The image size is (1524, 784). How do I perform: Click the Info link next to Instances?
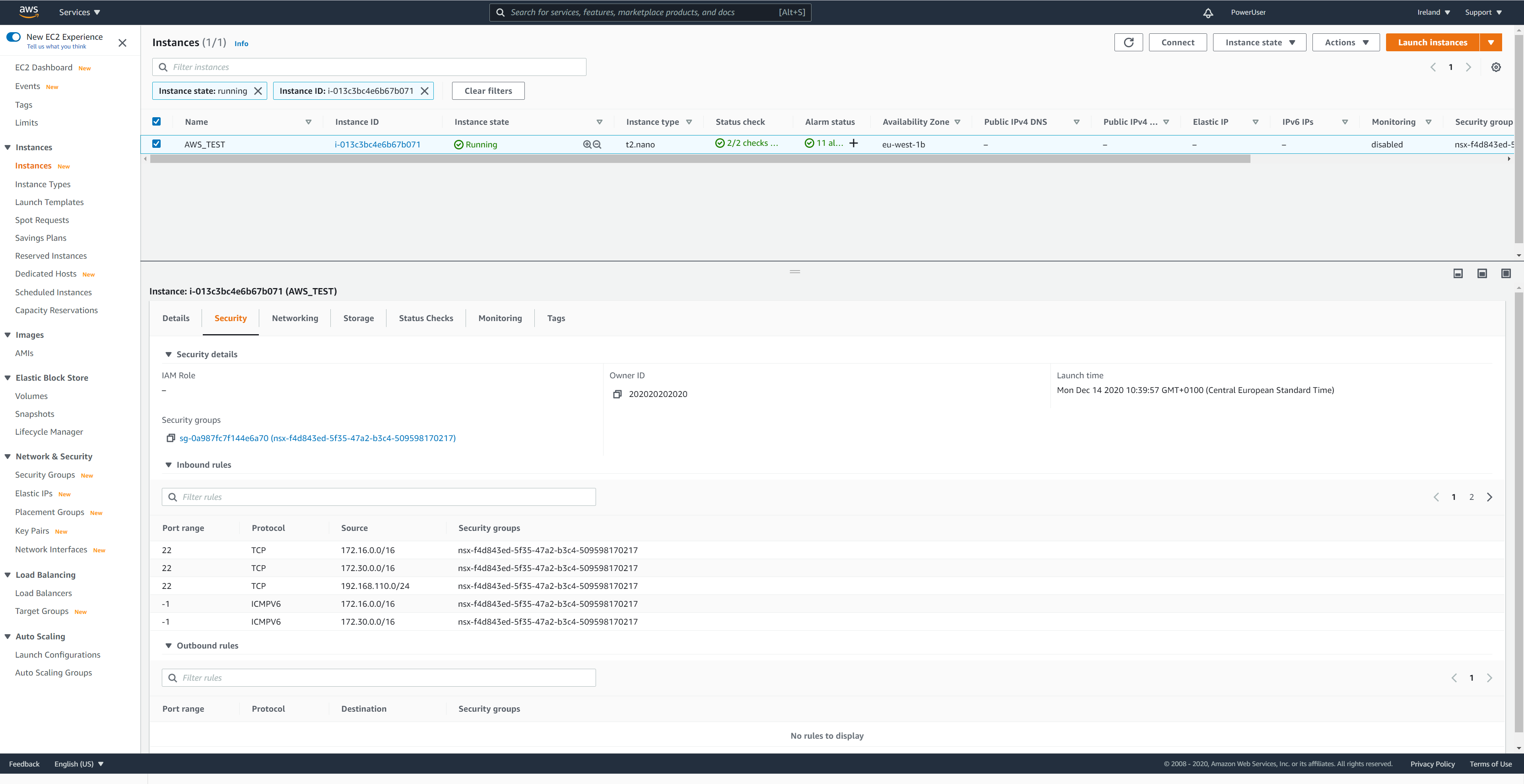pyautogui.click(x=241, y=44)
